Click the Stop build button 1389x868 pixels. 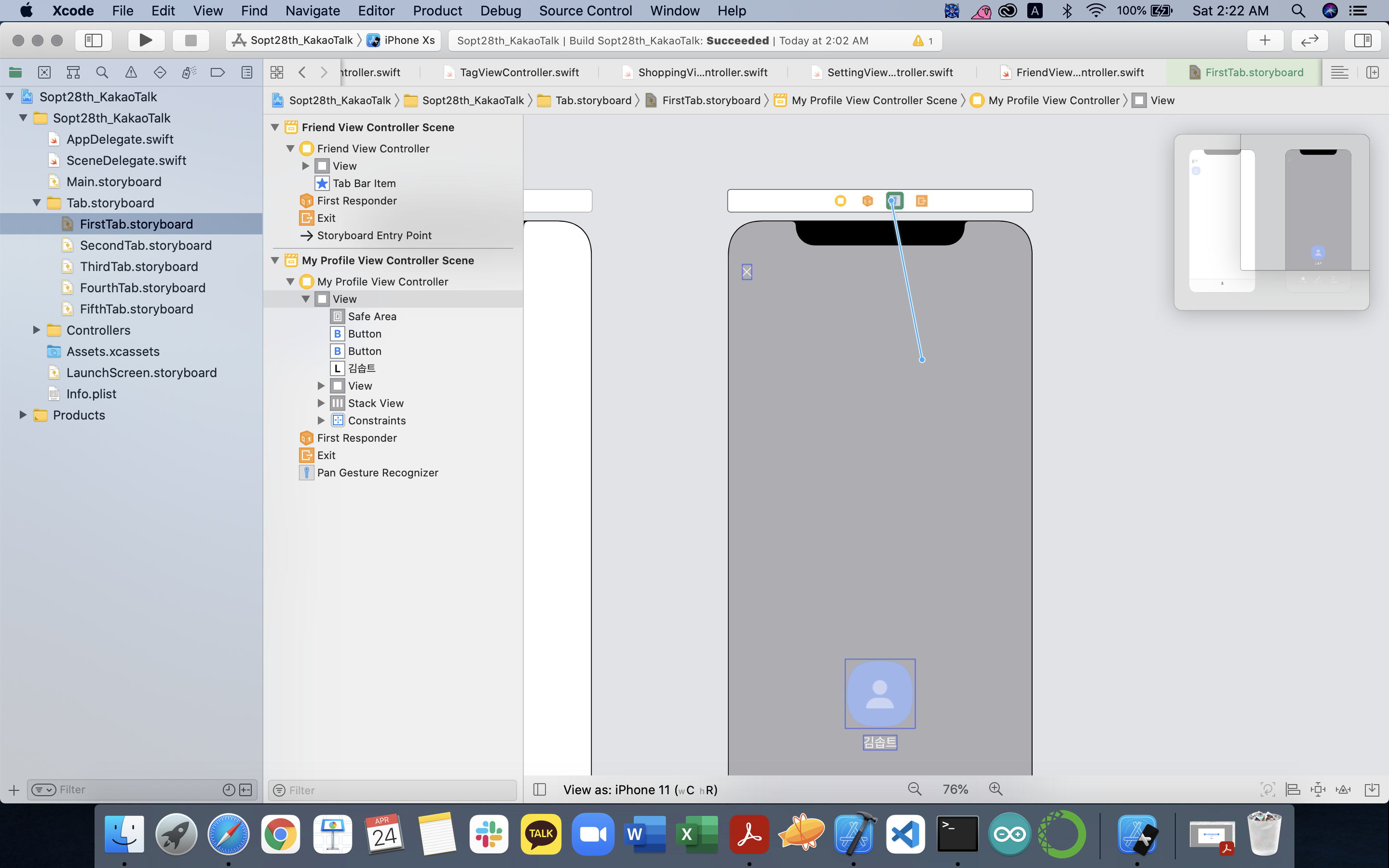click(191, 40)
